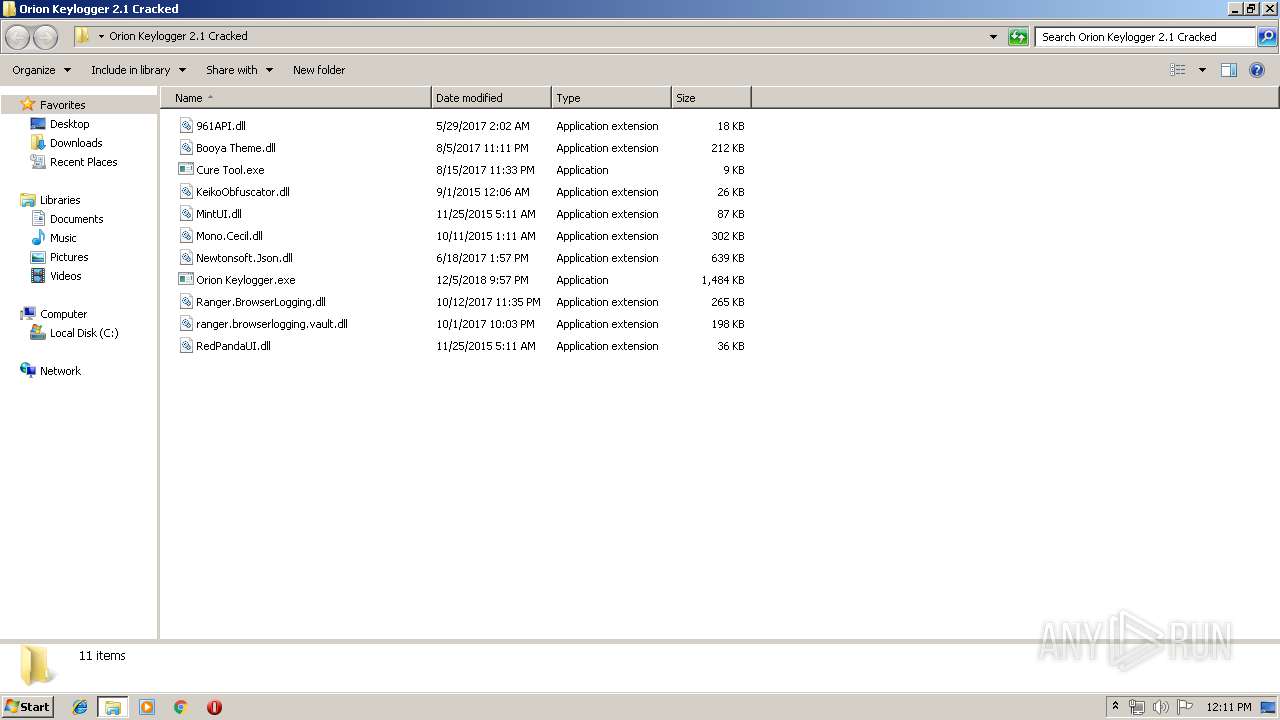Select the Mono.Cecil.dll file name
This screenshot has height=720, width=1280.
tap(229, 236)
